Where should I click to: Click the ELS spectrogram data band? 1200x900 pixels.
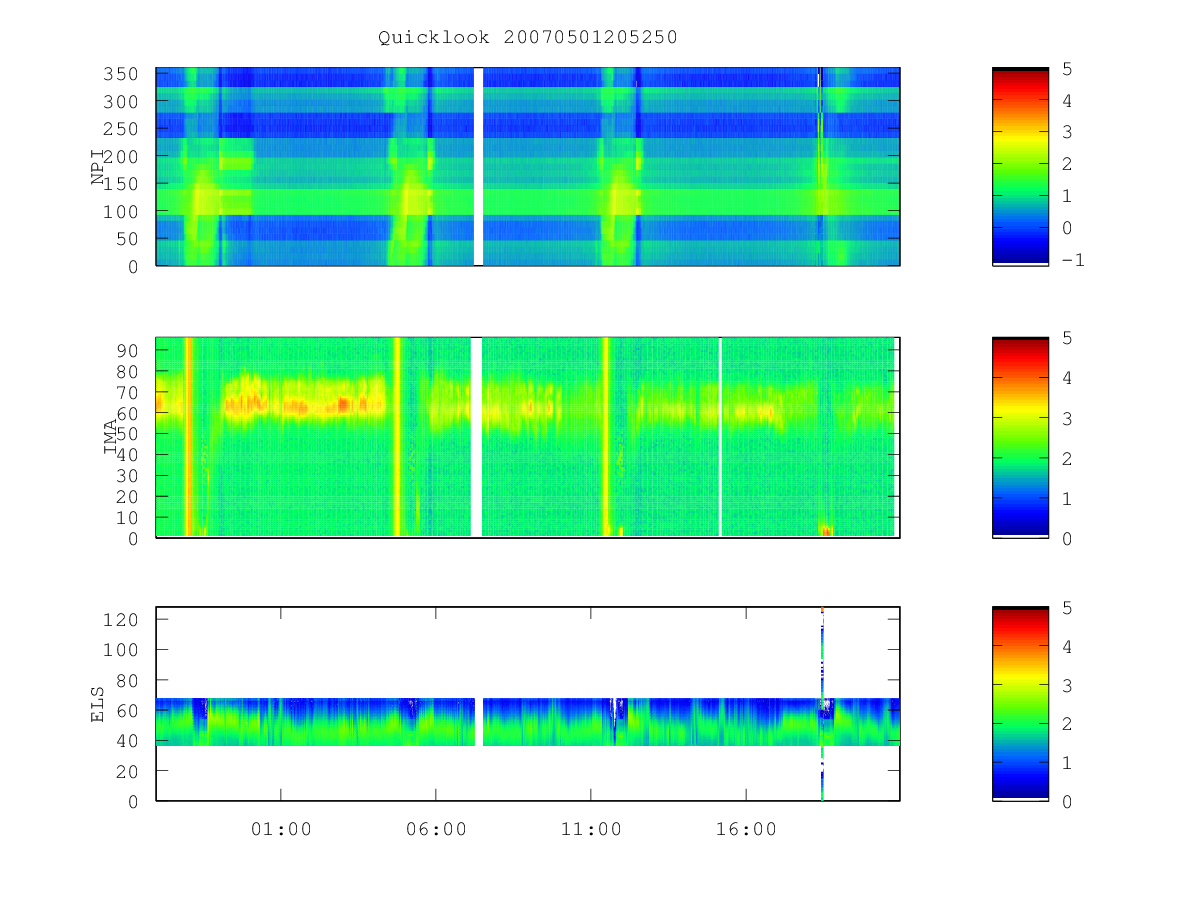(x=528, y=721)
